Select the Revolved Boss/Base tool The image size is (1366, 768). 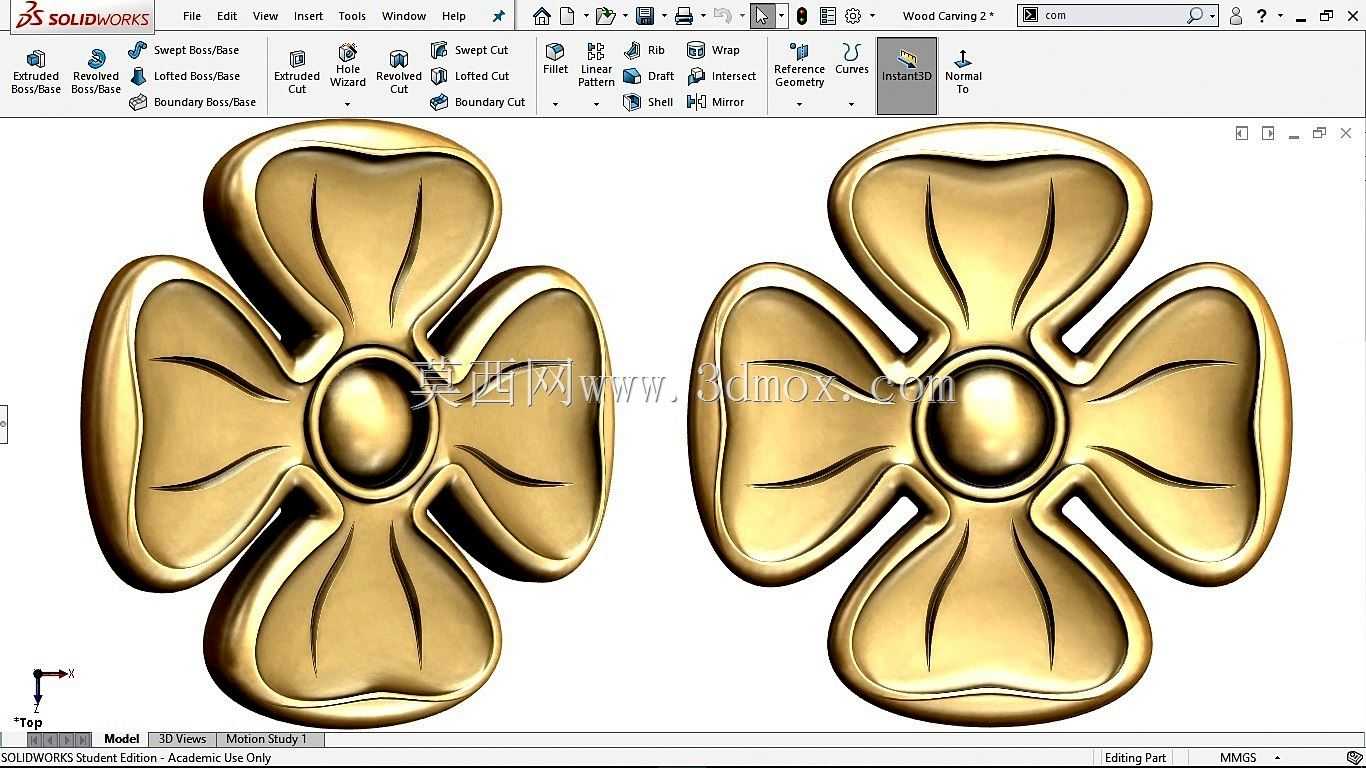click(96, 72)
